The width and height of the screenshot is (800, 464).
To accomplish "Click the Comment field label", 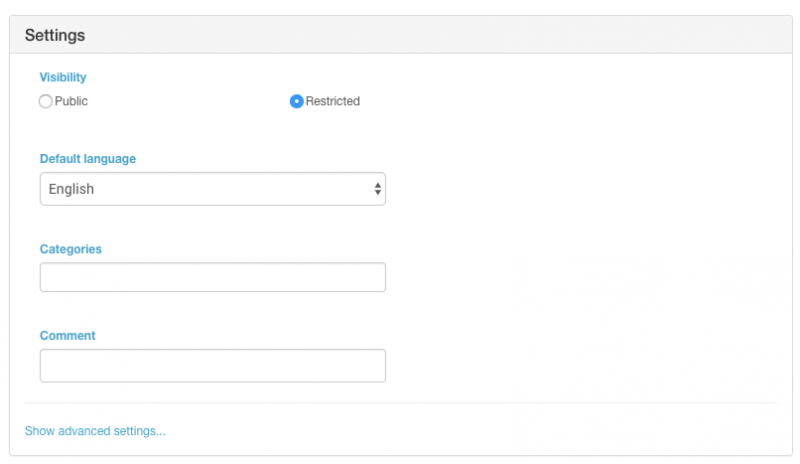I will (x=67, y=335).
